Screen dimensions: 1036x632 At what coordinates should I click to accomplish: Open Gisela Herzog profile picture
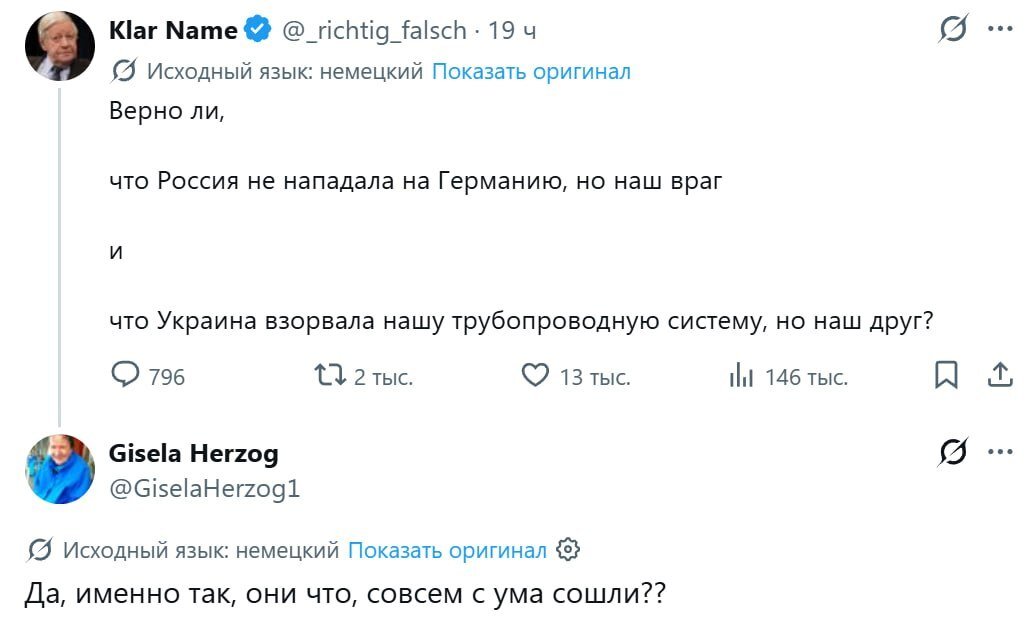(60, 470)
